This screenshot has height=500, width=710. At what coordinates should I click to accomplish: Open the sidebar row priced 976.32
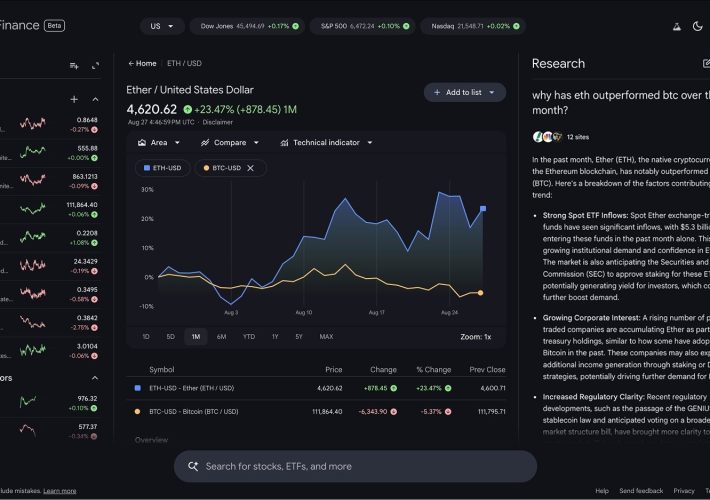click(50, 403)
